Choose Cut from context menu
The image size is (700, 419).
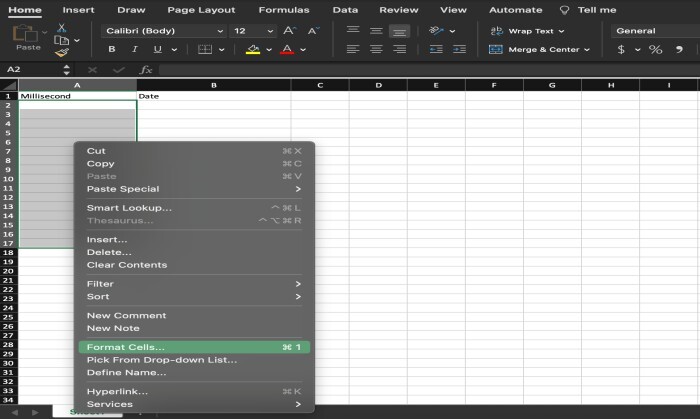[x=194, y=151]
